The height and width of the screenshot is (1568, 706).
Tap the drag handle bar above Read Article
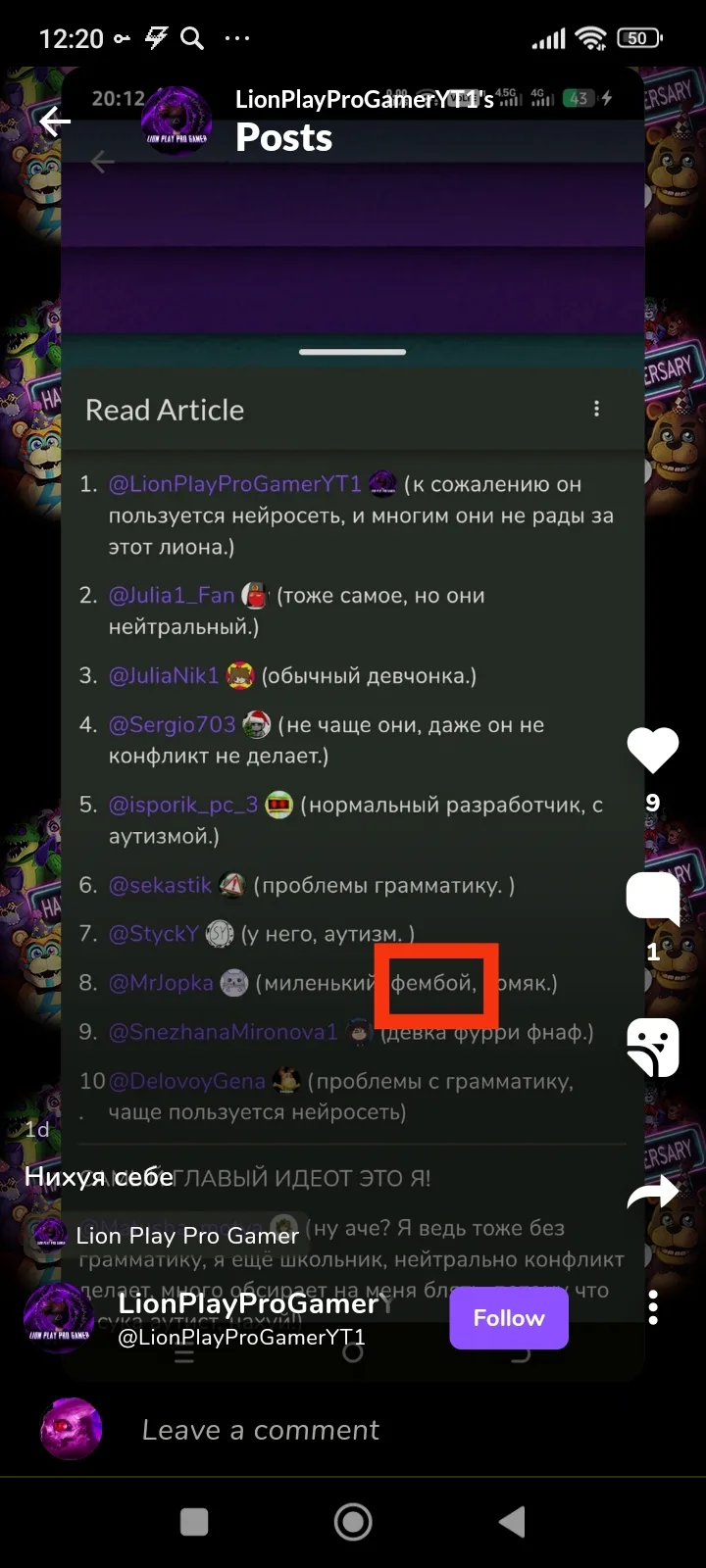(x=353, y=352)
